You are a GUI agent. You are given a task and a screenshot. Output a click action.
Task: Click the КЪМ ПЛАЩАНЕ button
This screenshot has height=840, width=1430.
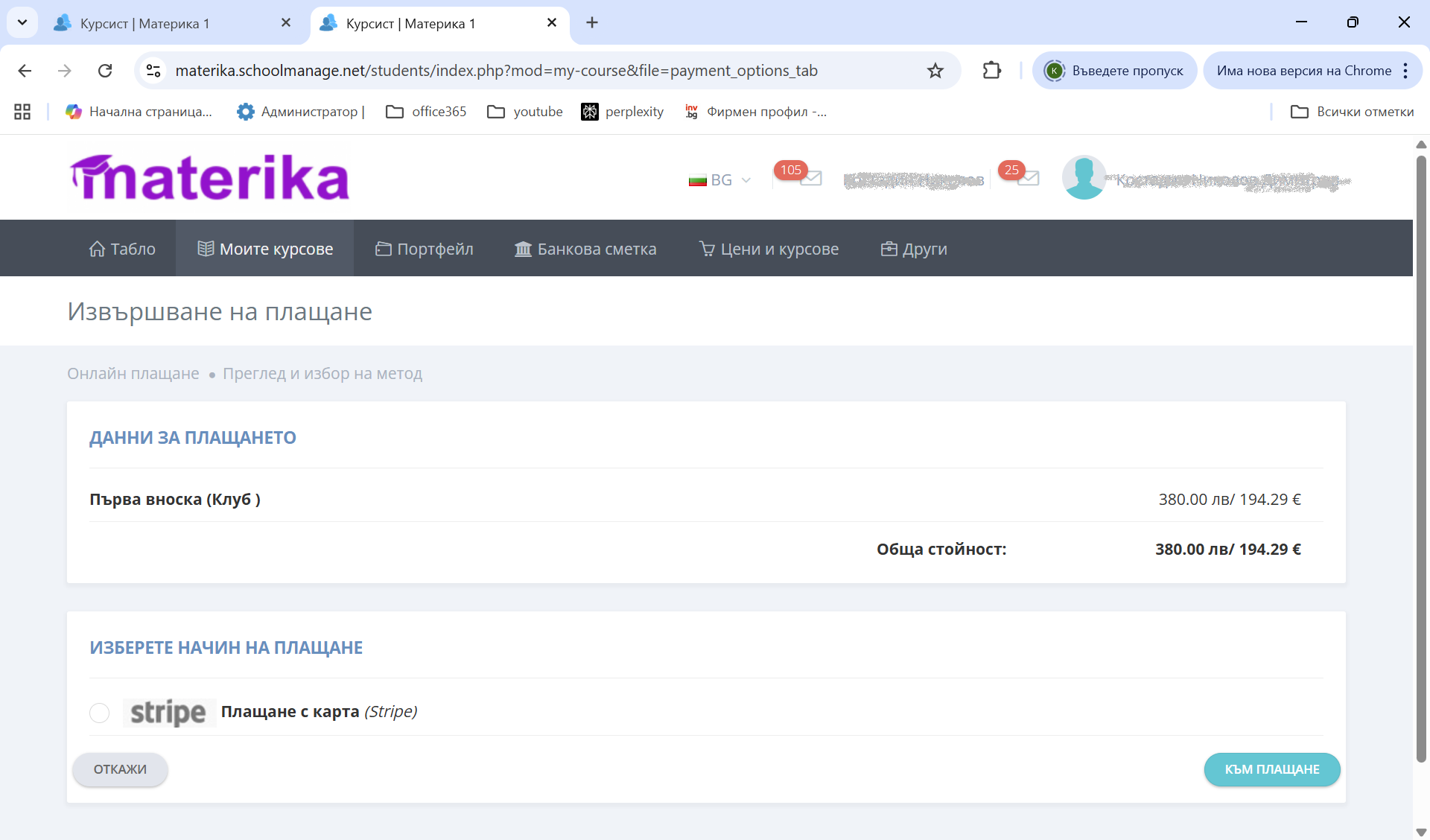(1272, 769)
